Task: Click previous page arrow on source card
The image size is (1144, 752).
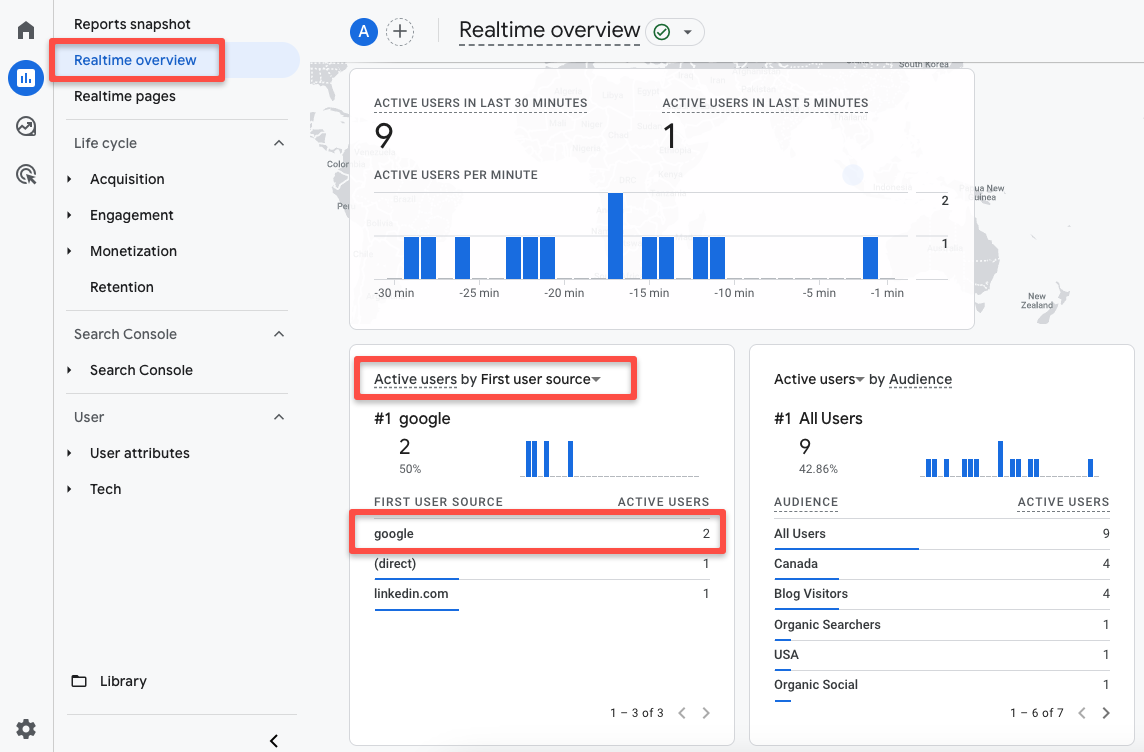Action: click(682, 712)
